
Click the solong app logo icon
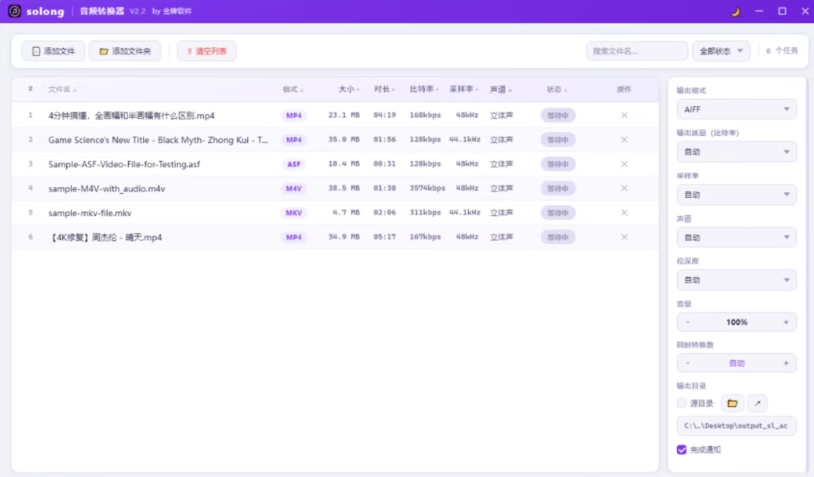[x=14, y=11]
